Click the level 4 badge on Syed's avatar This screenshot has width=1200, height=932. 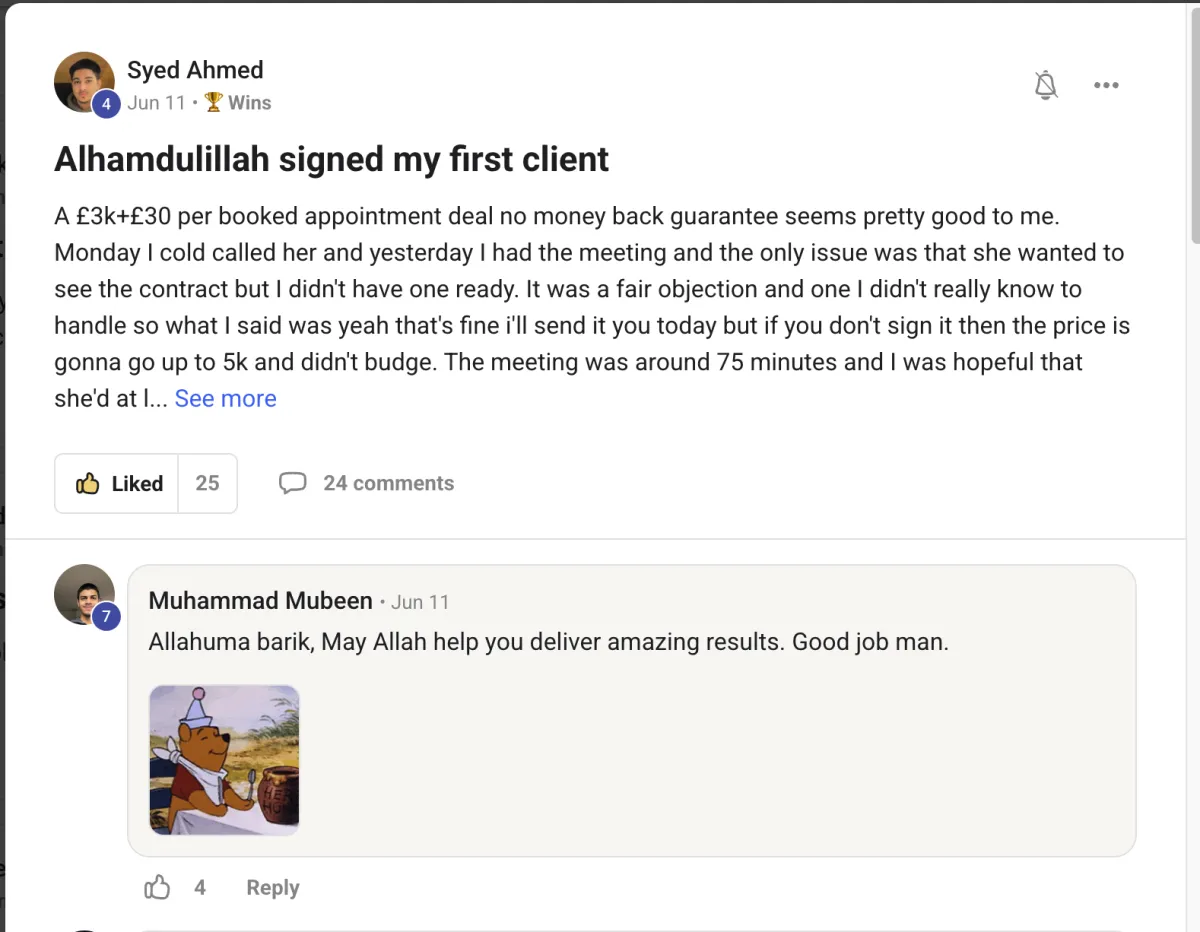click(106, 103)
